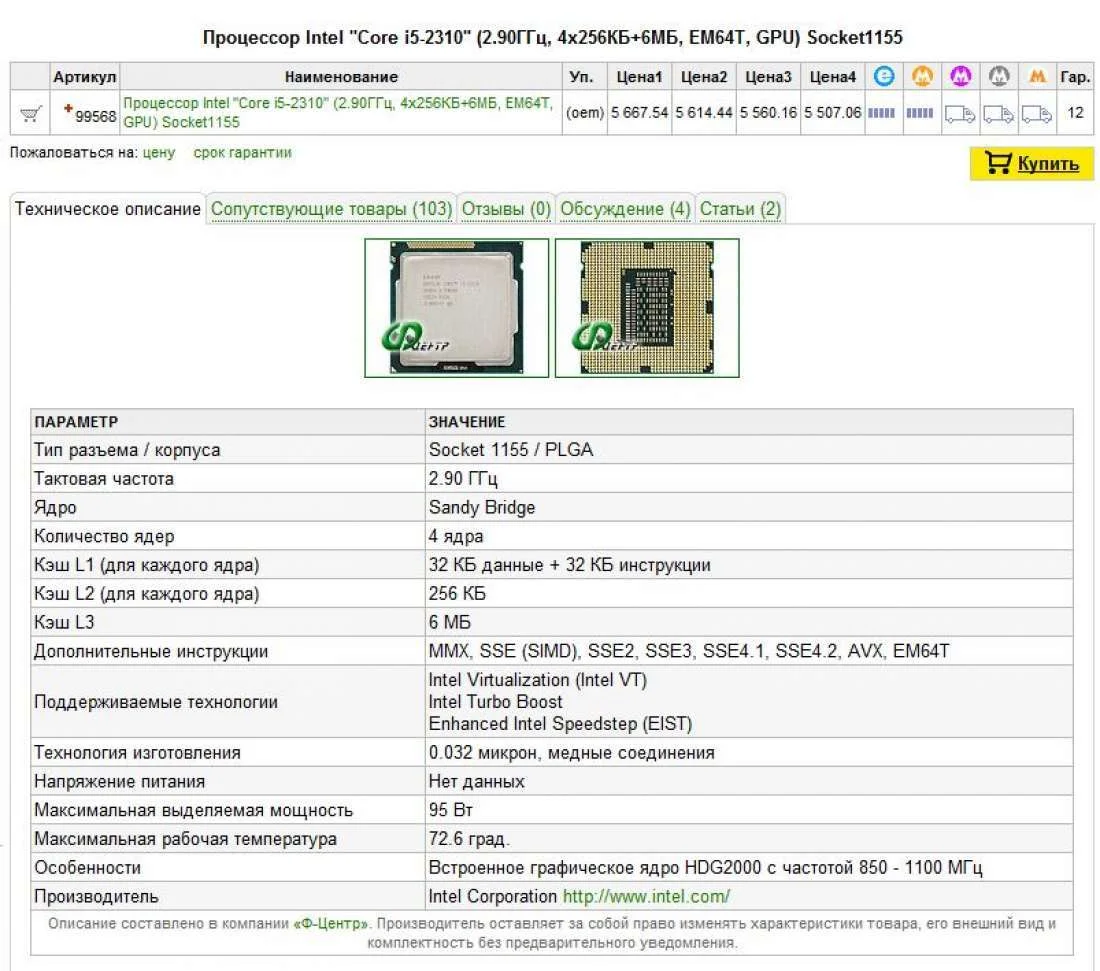The width and height of the screenshot is (1100, 971).
Task: Click delivery truck icon under purple metro column
Action: tap(960, 114)
